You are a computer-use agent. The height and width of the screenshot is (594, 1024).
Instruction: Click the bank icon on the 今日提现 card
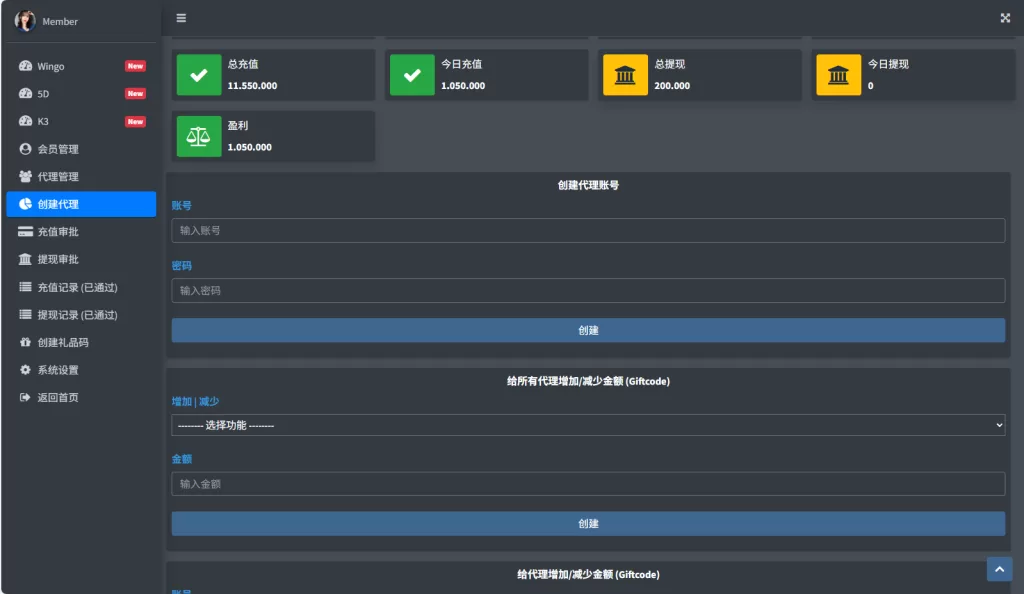pyautogui.click(x=838, y=76)
